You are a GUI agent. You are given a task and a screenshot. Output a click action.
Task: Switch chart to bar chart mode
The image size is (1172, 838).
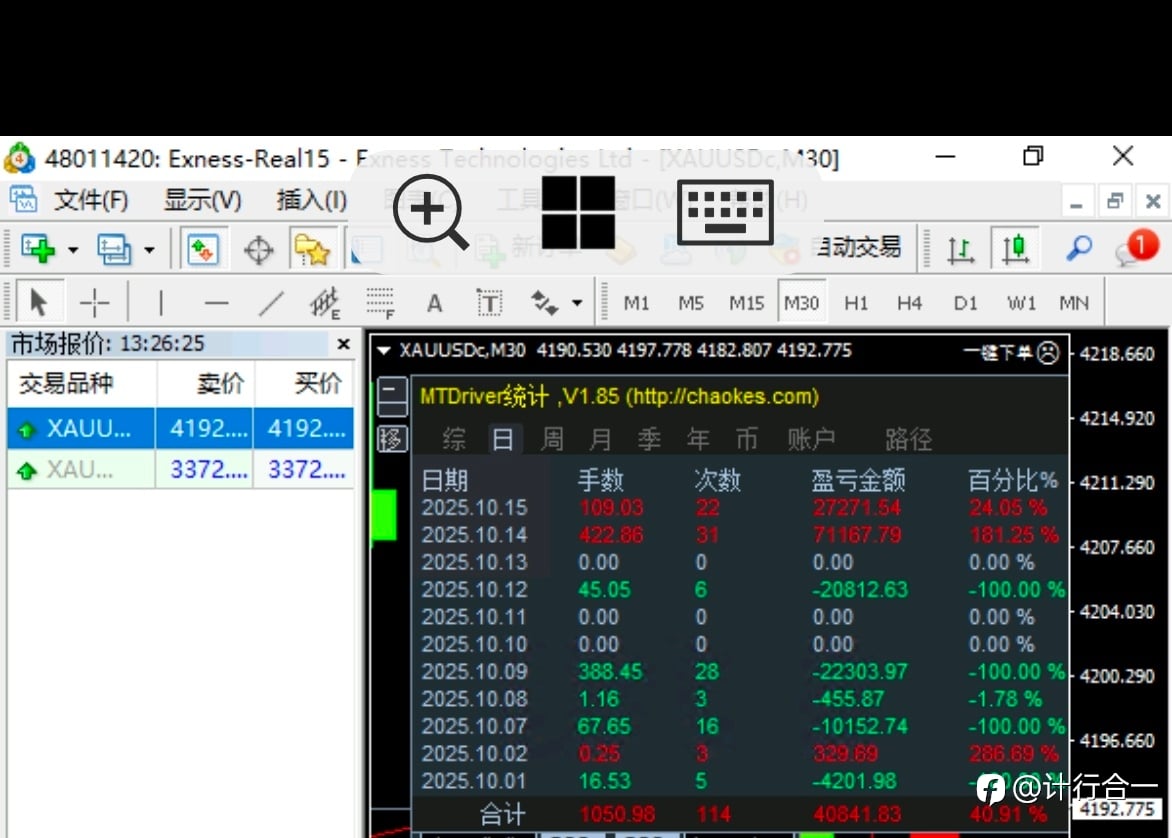pos(960,249)
